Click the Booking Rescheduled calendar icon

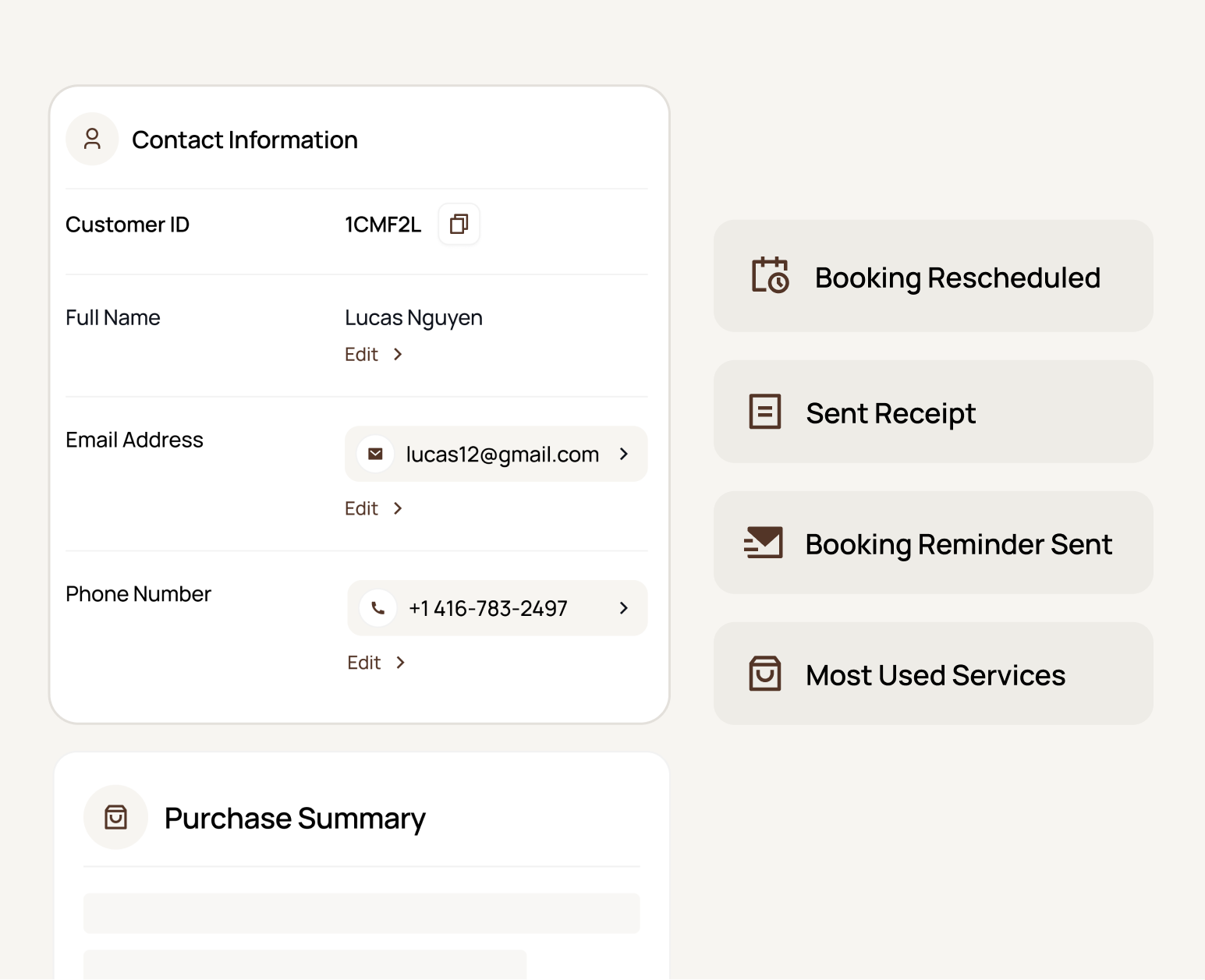coord(769,276)
